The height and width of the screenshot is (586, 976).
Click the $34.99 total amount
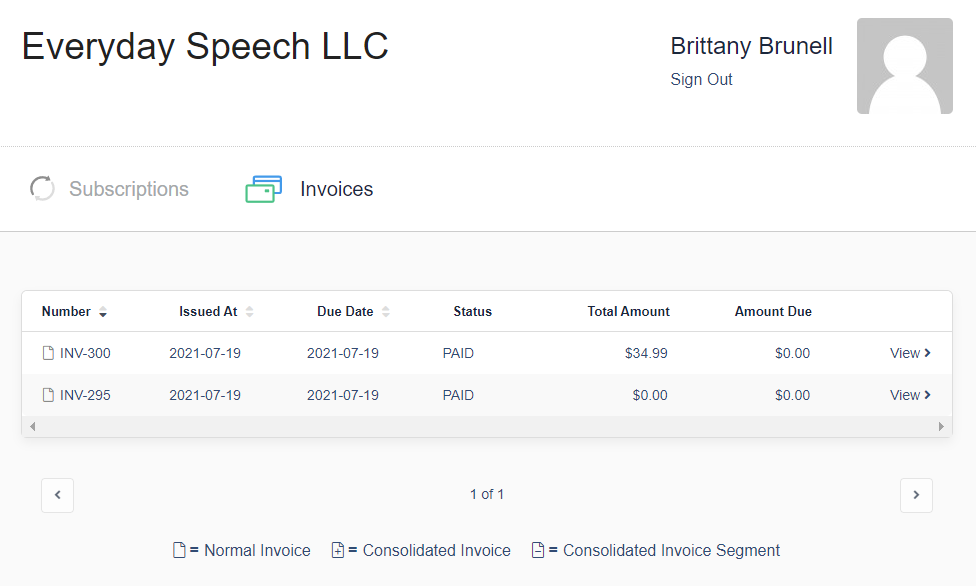pyautogui.click(x=646, y=353)
